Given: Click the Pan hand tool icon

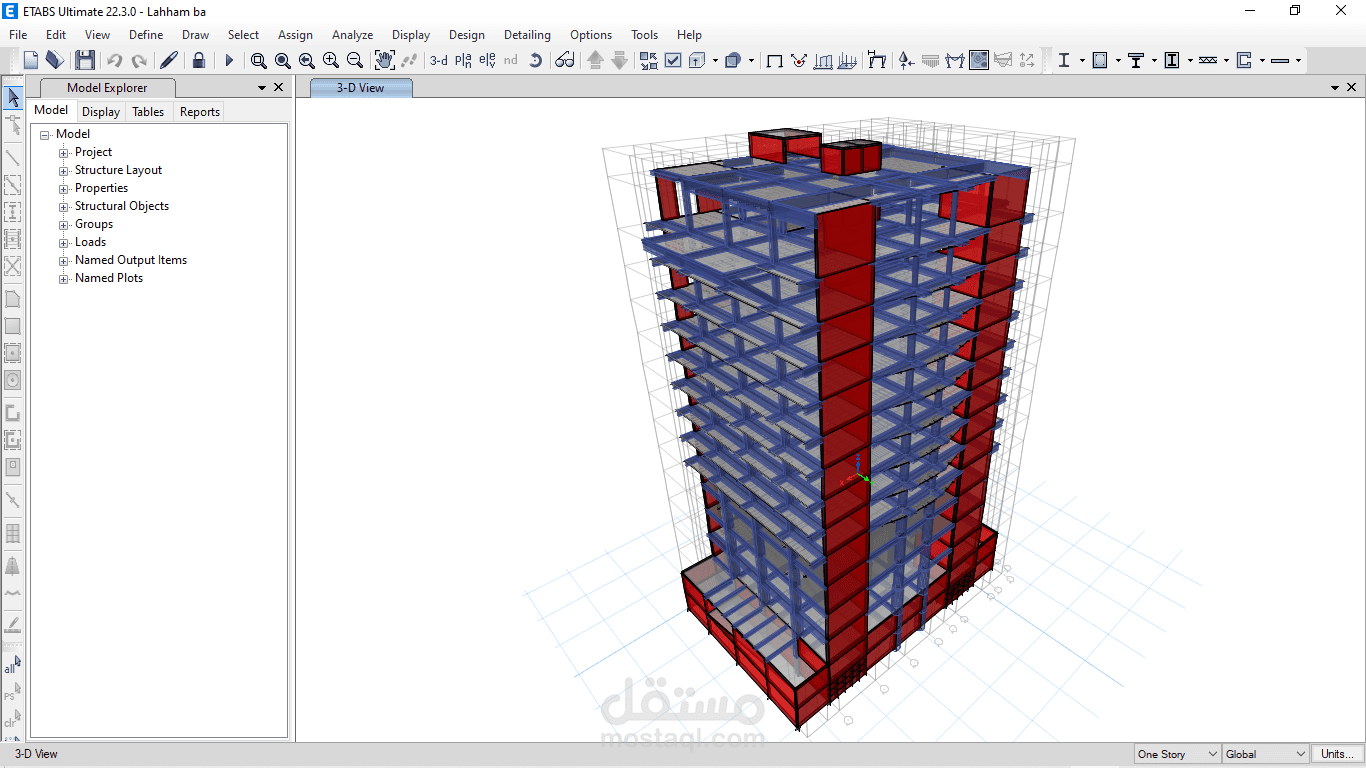Looking at the screenshot, I should (385, 60).
